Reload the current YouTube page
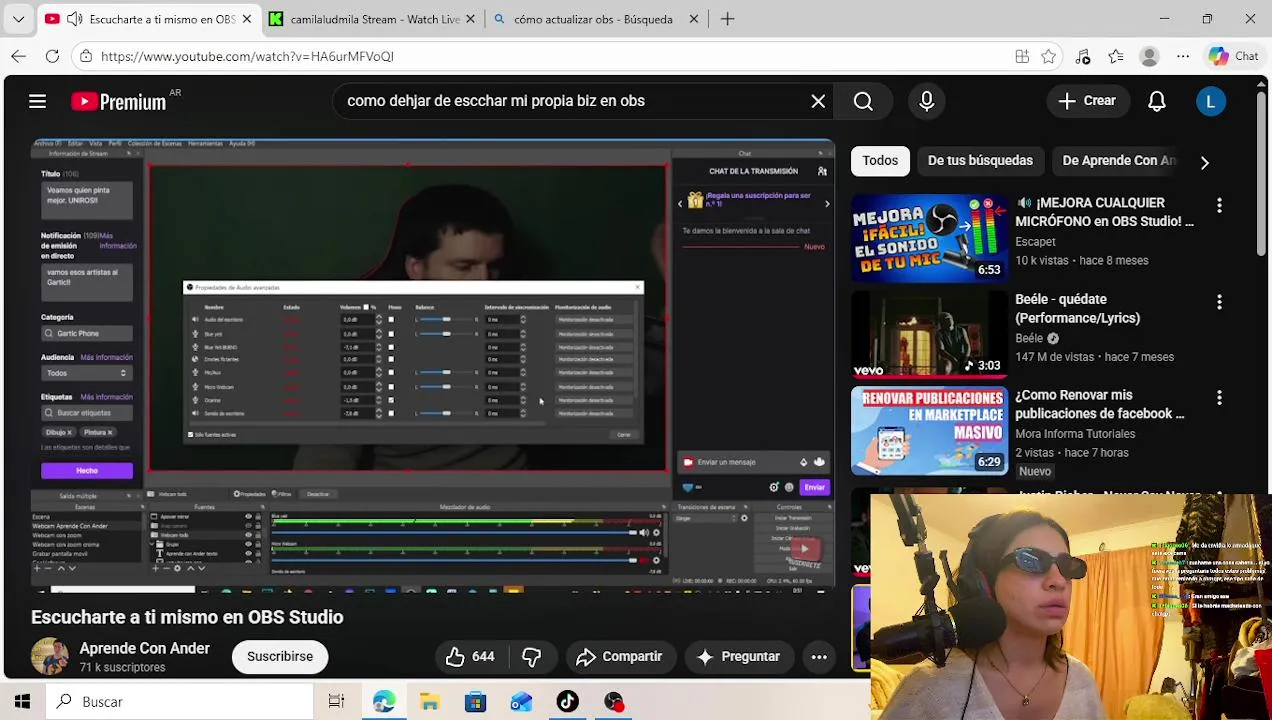The height and width of the screenshot is (720, 1272). 52,56
